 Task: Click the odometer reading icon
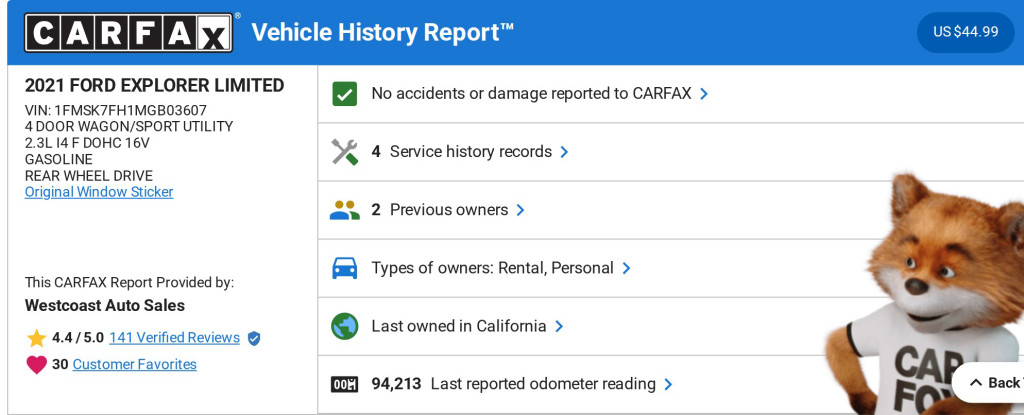click(x=344, y=384)
